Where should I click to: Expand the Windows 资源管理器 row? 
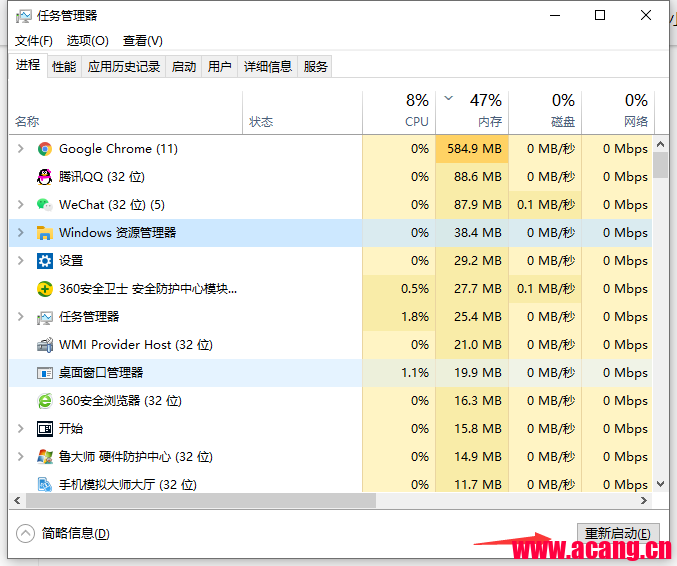(x=20, y=233)
